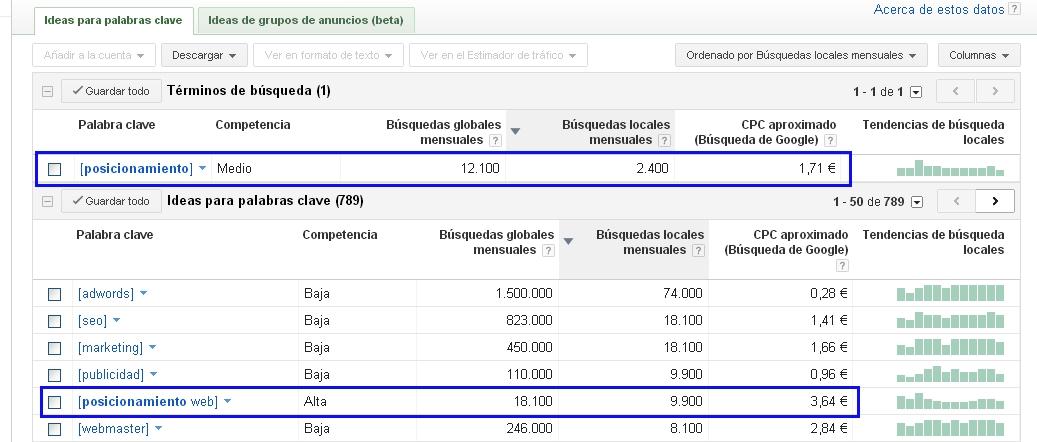
Task: Open help icon for CPC aproximado in search terms
Action: 831,140
